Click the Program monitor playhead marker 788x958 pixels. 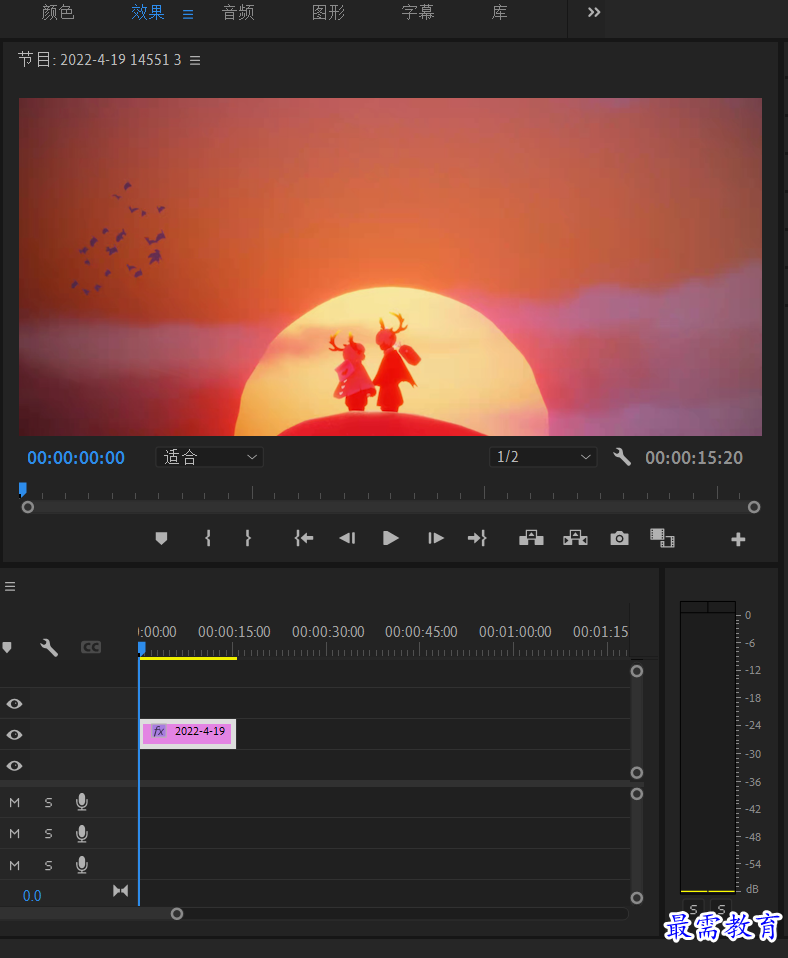click(x=23, y=489)
